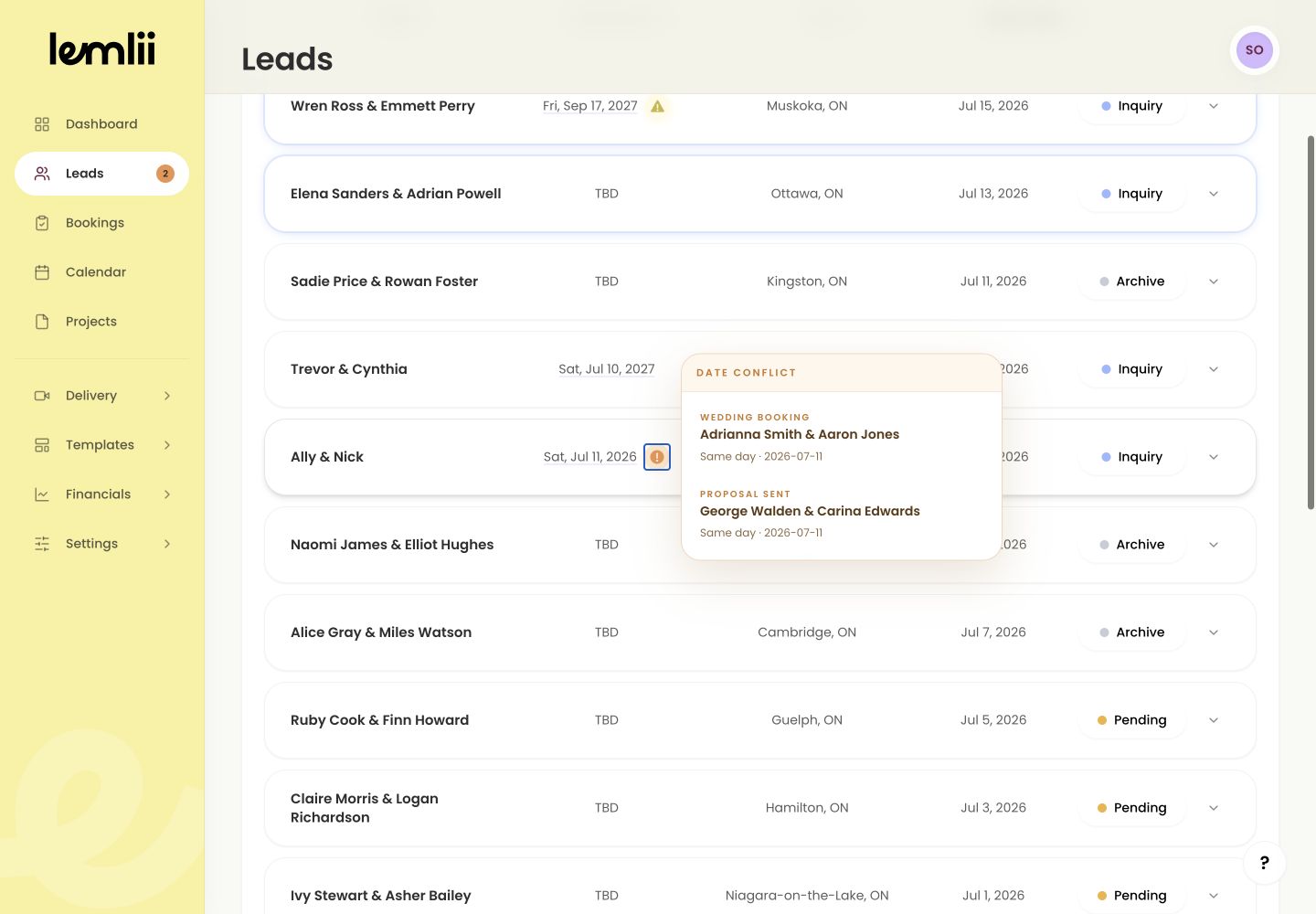The width and height of the screenshot is (1316, 914).
Task: Expand the Elena Sanders & Adrian Powell row chevron
Action: coord(1214,194)
